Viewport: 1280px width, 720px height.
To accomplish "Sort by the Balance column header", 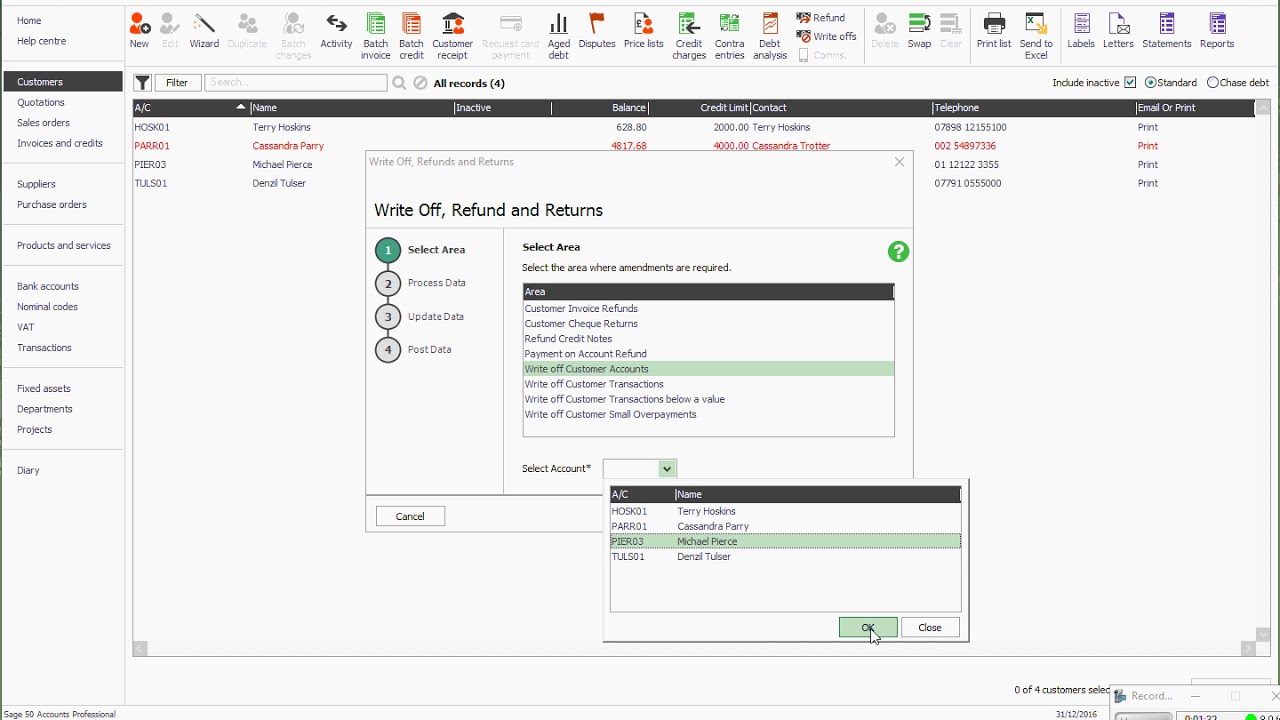I will 599,108.
